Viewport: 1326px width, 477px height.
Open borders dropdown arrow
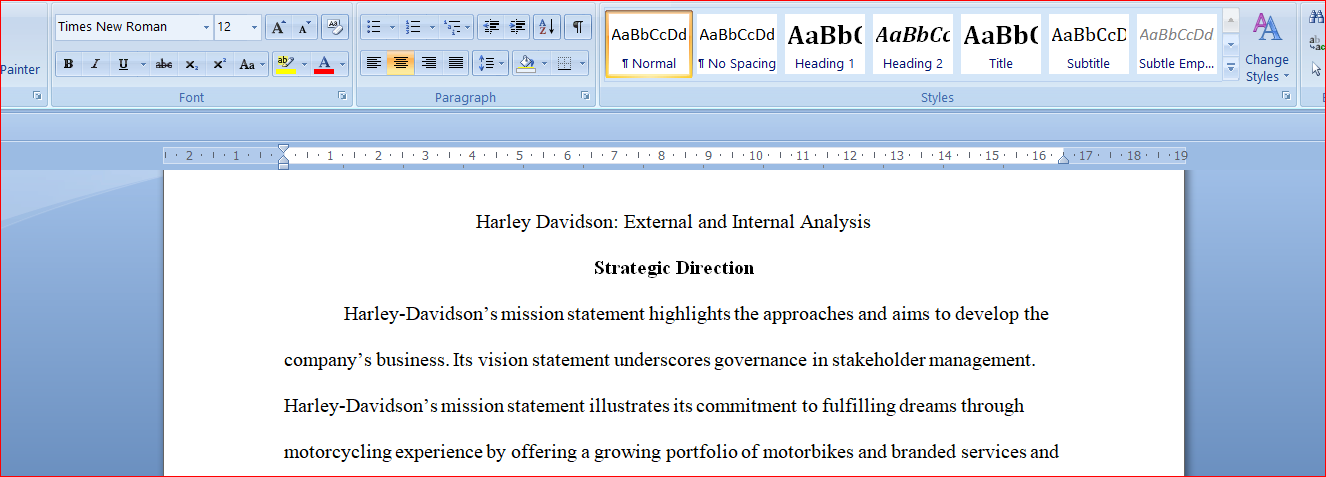tap(581, 64)
